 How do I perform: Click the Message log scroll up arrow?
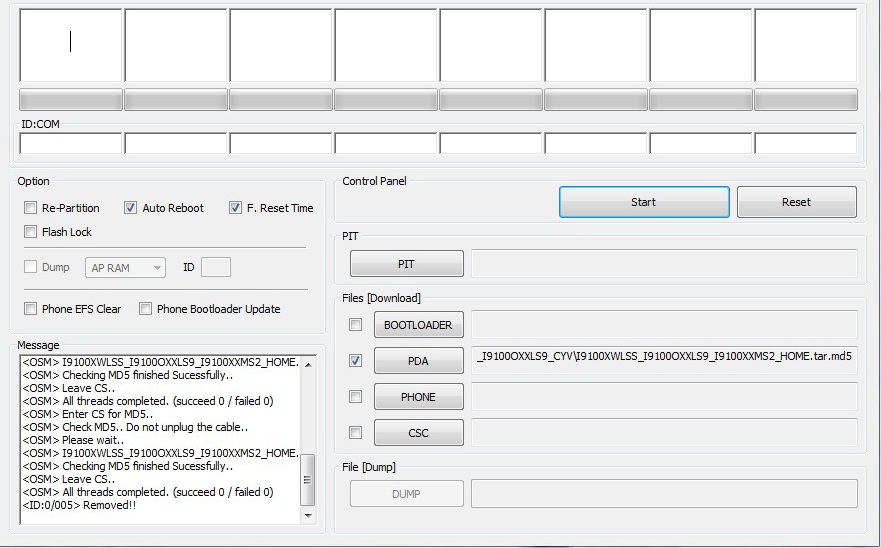(x=308, y=365)
